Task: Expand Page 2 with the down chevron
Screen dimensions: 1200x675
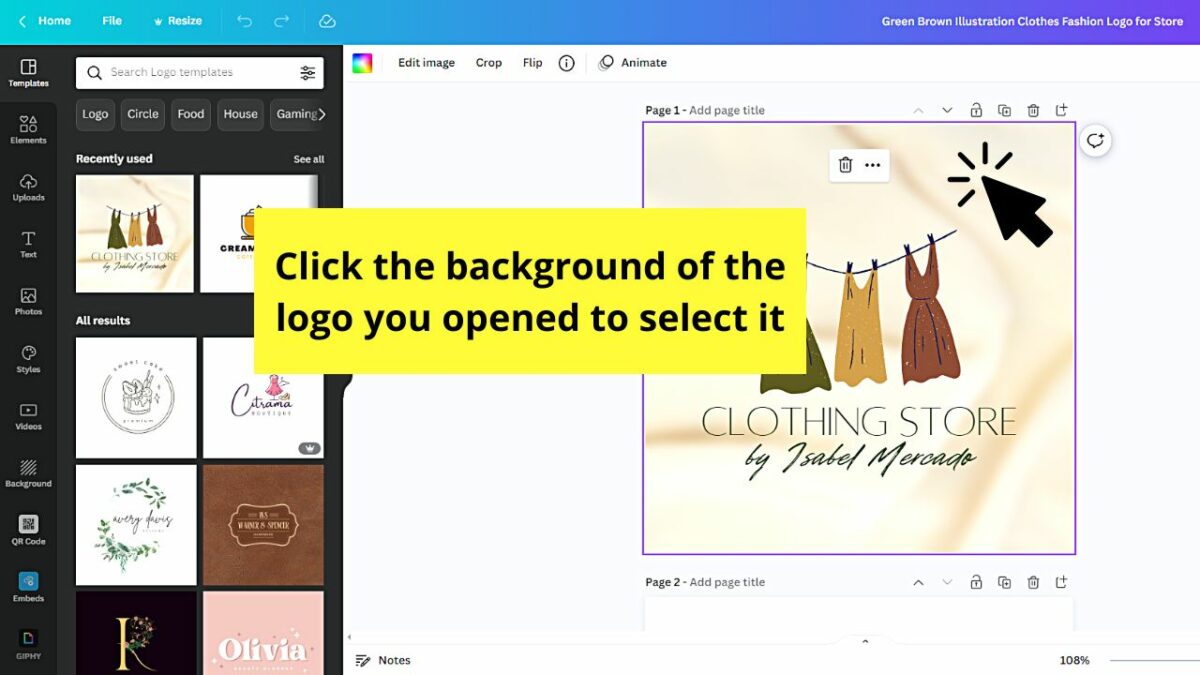Action: (x=947, y=581)
